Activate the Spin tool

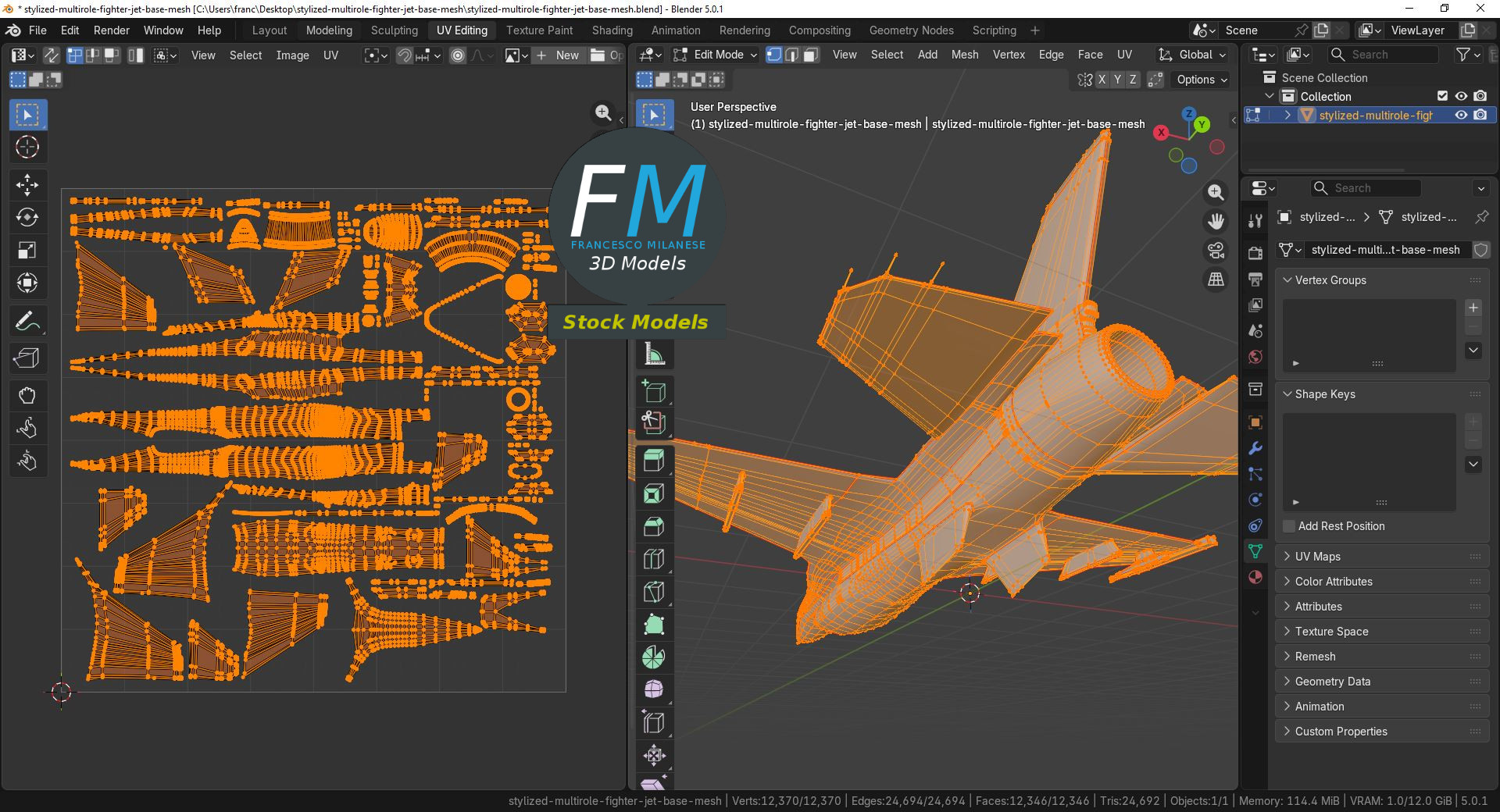point(654,657)
